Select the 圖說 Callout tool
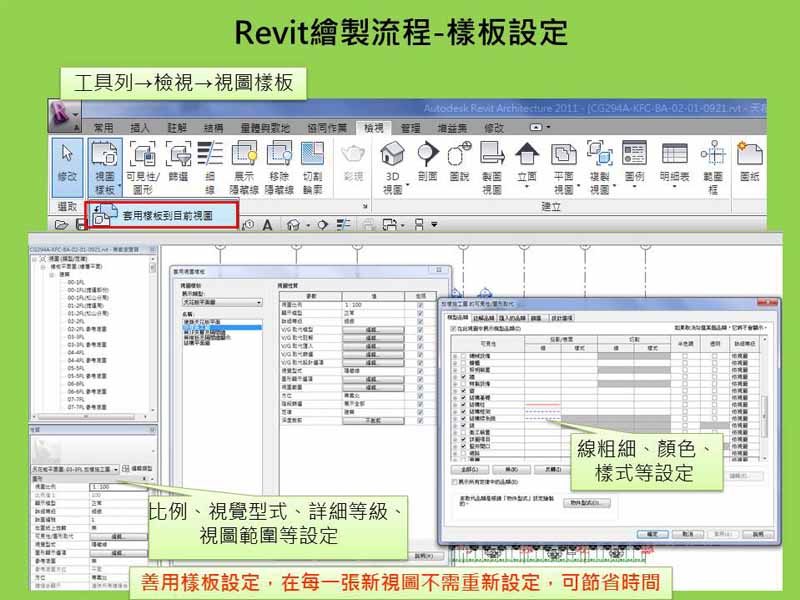The image size is (800, 600). coord(459,162)
